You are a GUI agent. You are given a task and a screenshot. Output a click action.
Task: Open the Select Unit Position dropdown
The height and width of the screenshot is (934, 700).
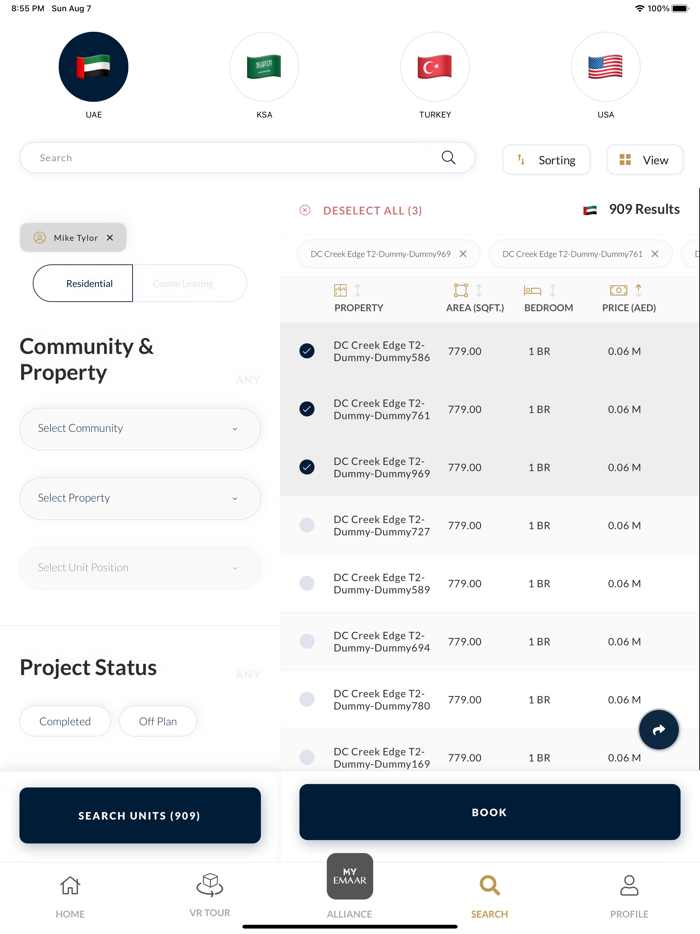(x=140, y=568)
